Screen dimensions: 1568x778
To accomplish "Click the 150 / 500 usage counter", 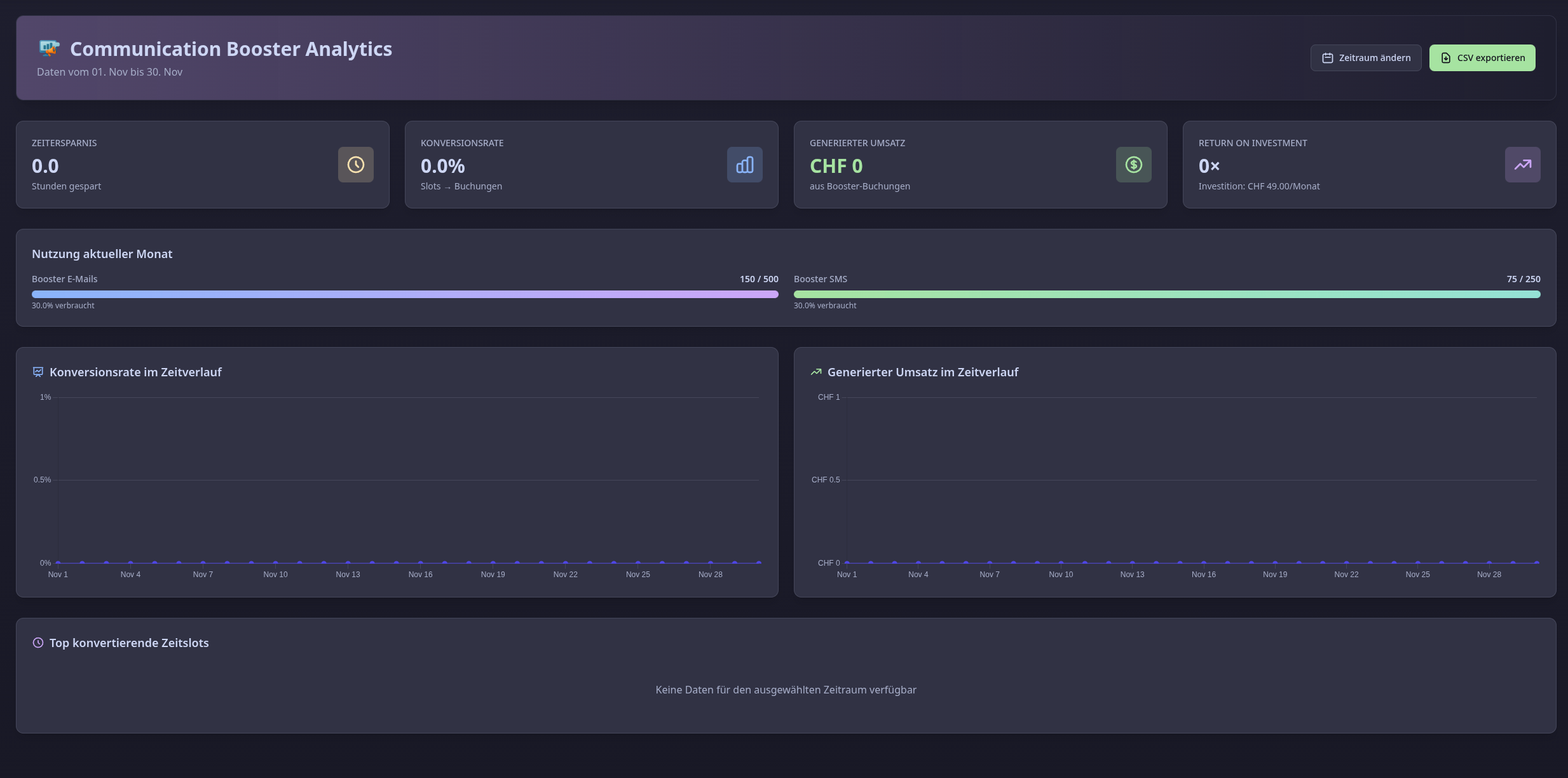I will tap(759, 278).
